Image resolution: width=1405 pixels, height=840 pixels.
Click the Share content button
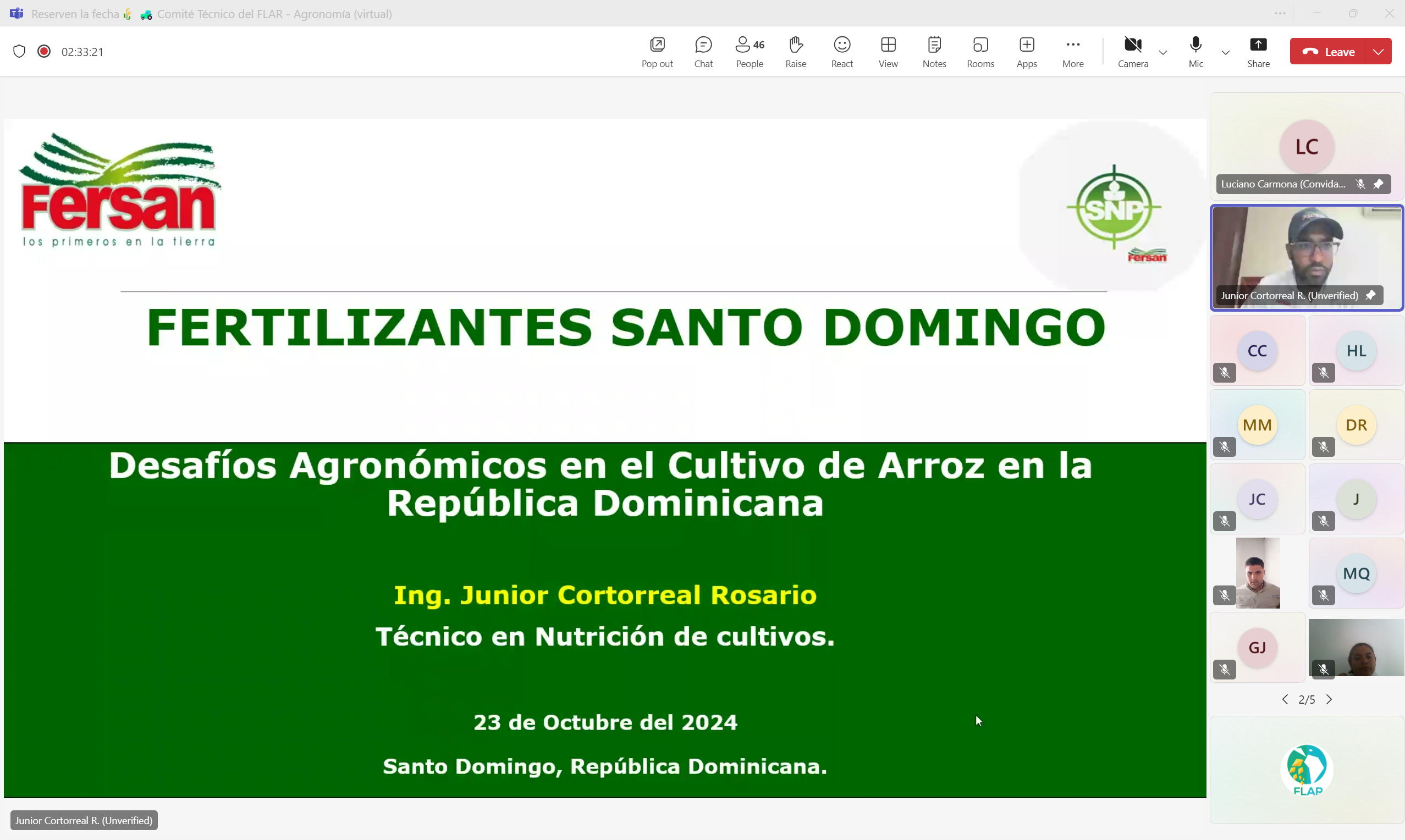click(x=1258, y=52)
